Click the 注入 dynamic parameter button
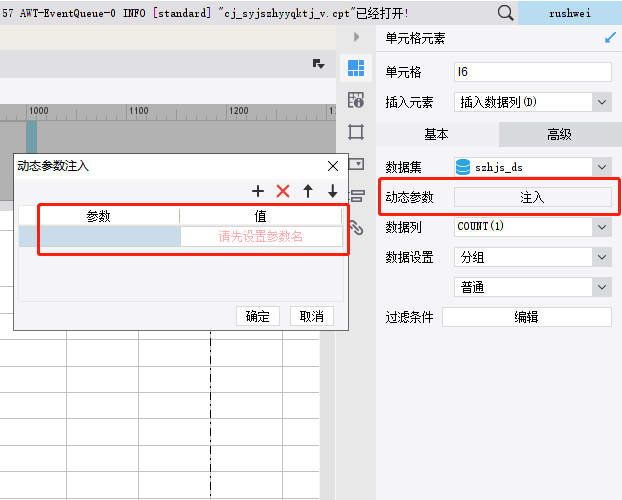Image resolution: width=622 pixels, height=500 pixels. [x=532, y=197]
